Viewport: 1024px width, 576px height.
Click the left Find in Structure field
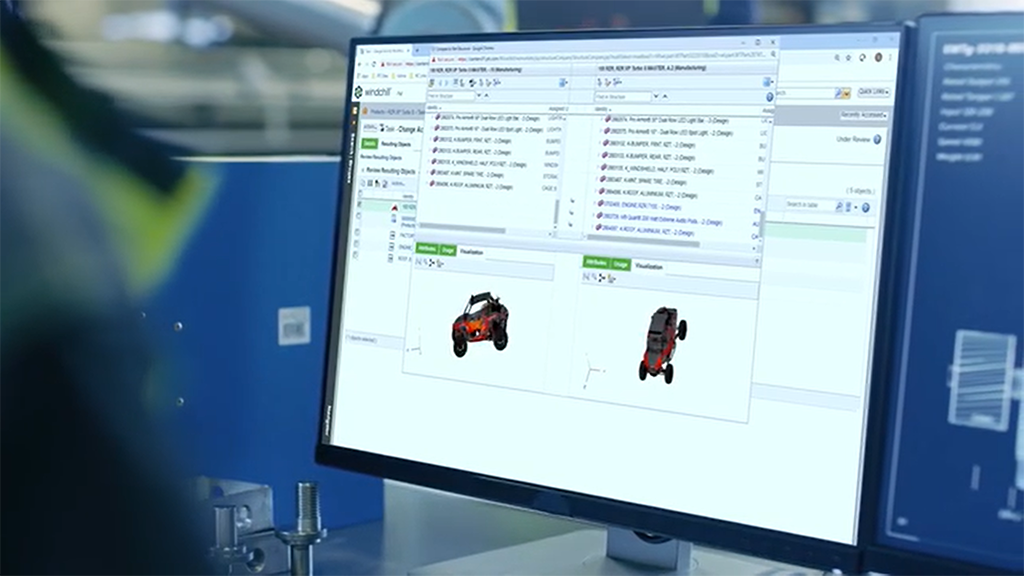click(451, 95)
